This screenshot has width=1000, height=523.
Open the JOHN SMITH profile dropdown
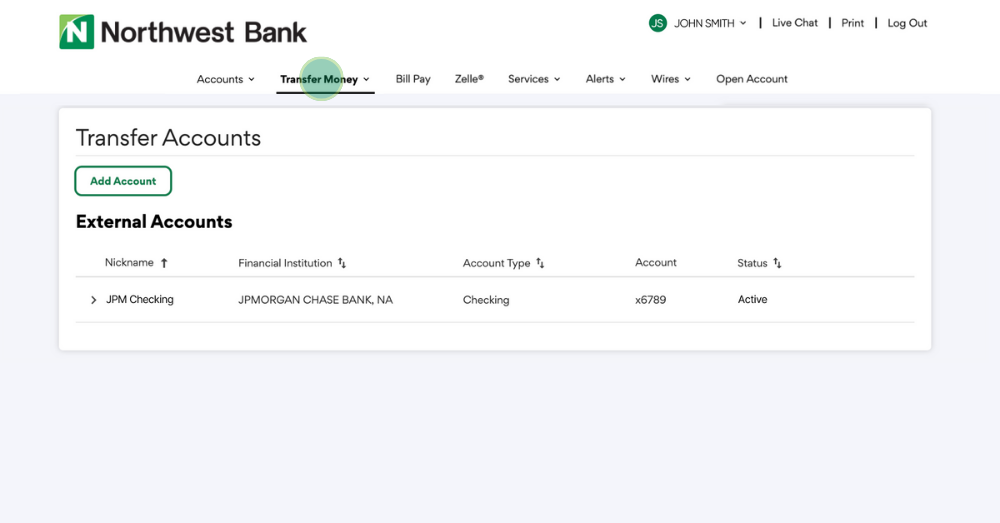[x=710, y=23]
